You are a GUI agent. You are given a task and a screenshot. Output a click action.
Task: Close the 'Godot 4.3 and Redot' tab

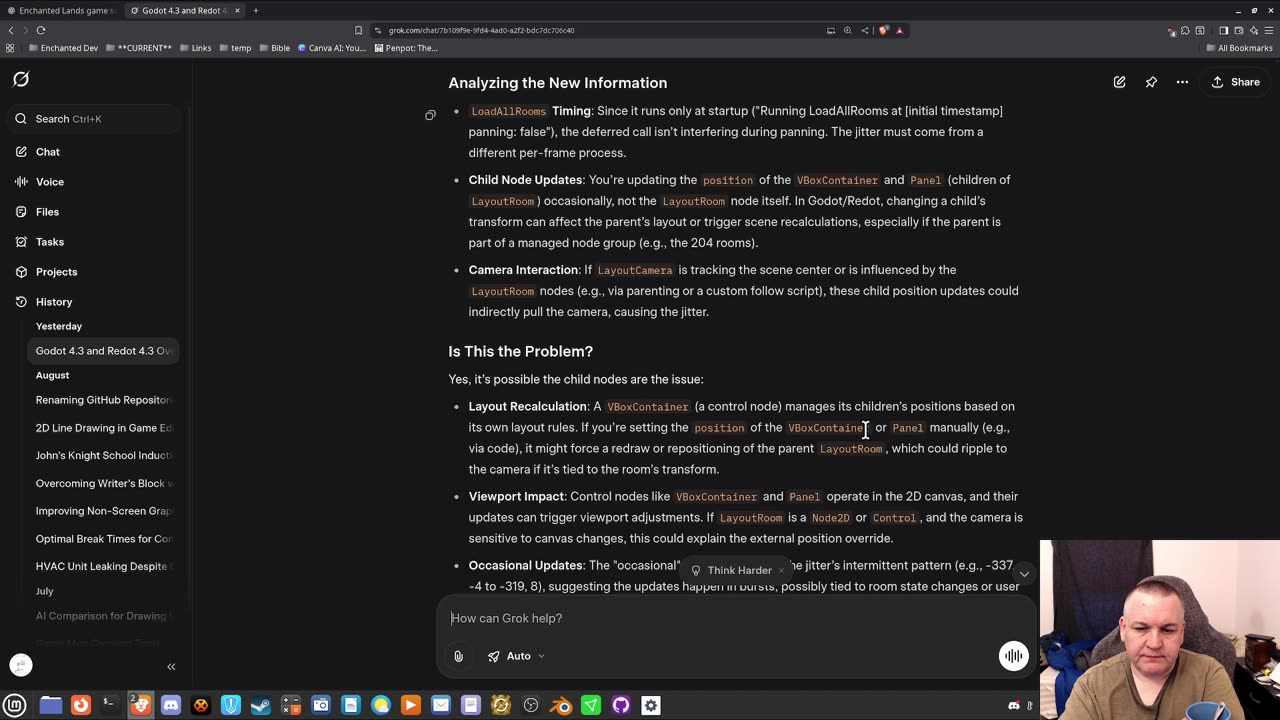click(236, 10)
